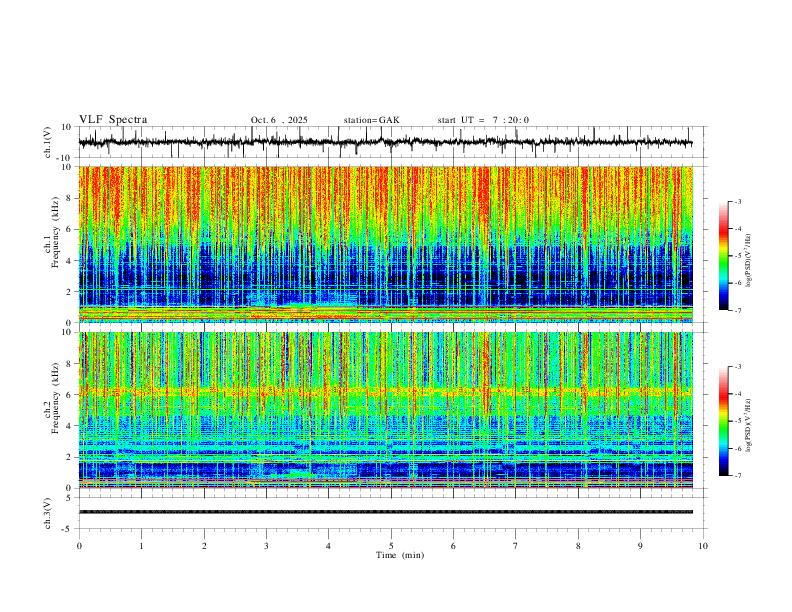
Task: Click the "ch.3(V)" axis label
Action: click(x=48, y=514)
